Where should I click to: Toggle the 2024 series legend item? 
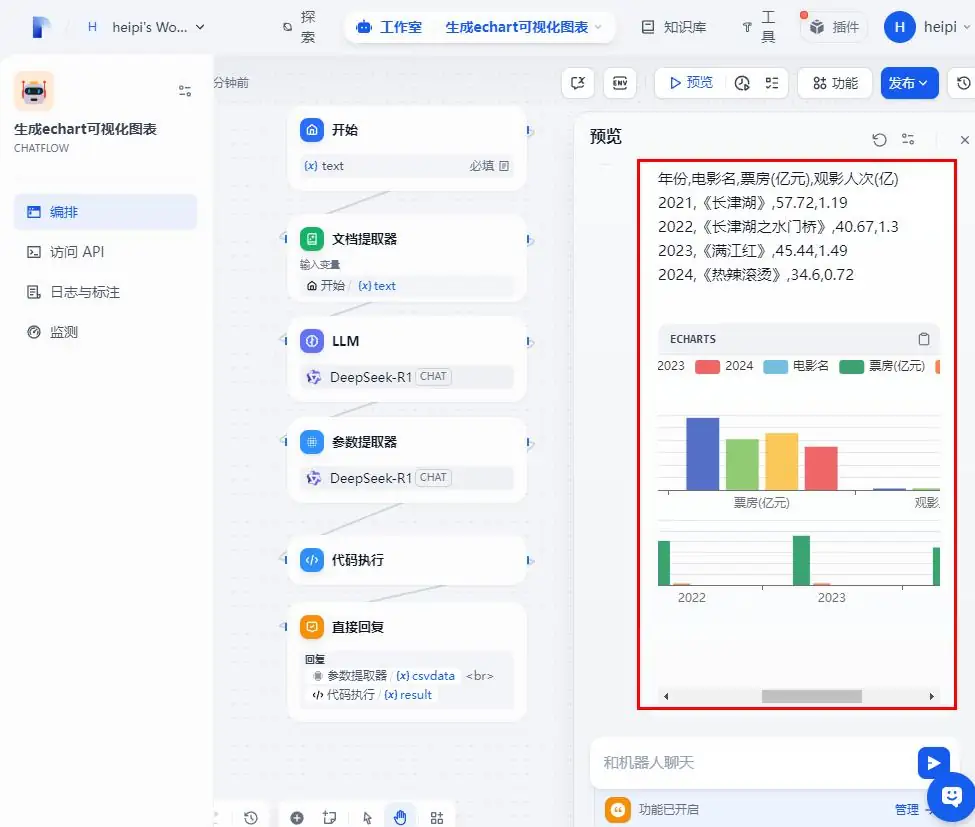740,366
